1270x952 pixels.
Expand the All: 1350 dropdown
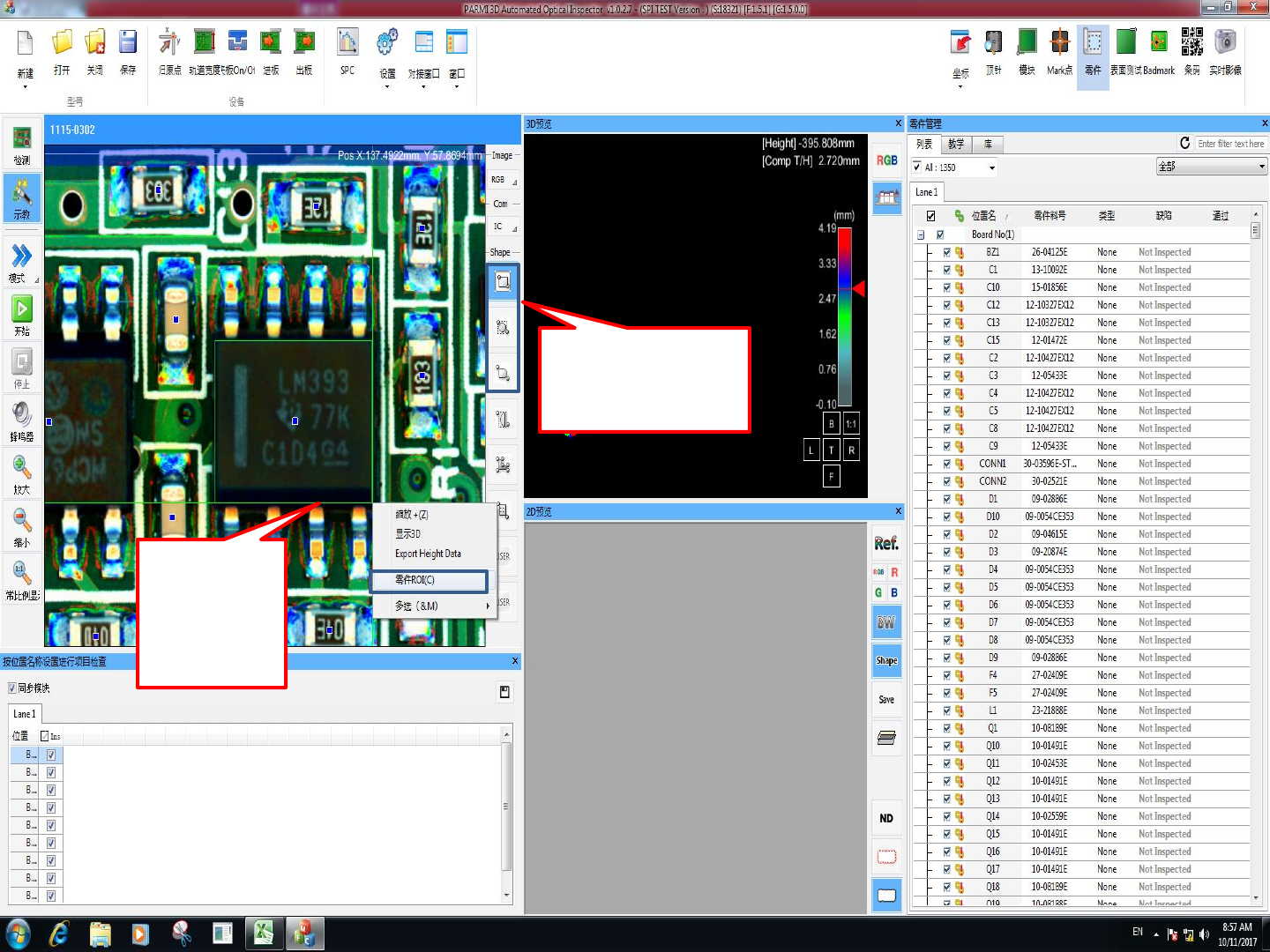pyautogui.click(x=991, y=167)
